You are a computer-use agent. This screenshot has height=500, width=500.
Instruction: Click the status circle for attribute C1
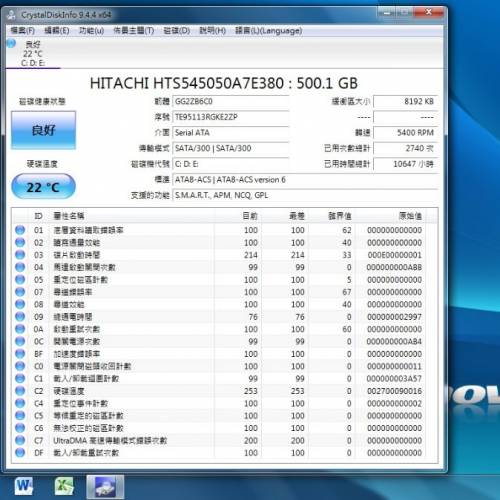tap(20, 378)
